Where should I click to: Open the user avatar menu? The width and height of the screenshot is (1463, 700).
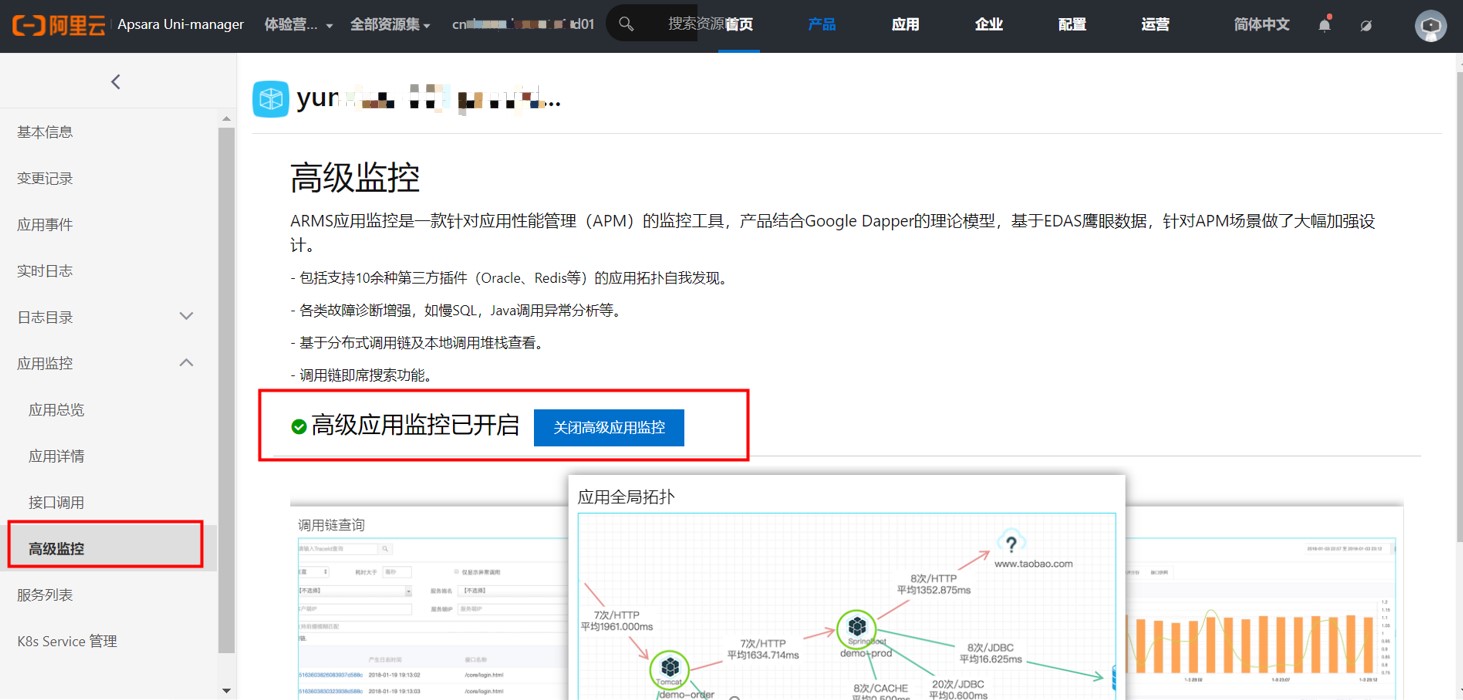[x=1431, y=25]
